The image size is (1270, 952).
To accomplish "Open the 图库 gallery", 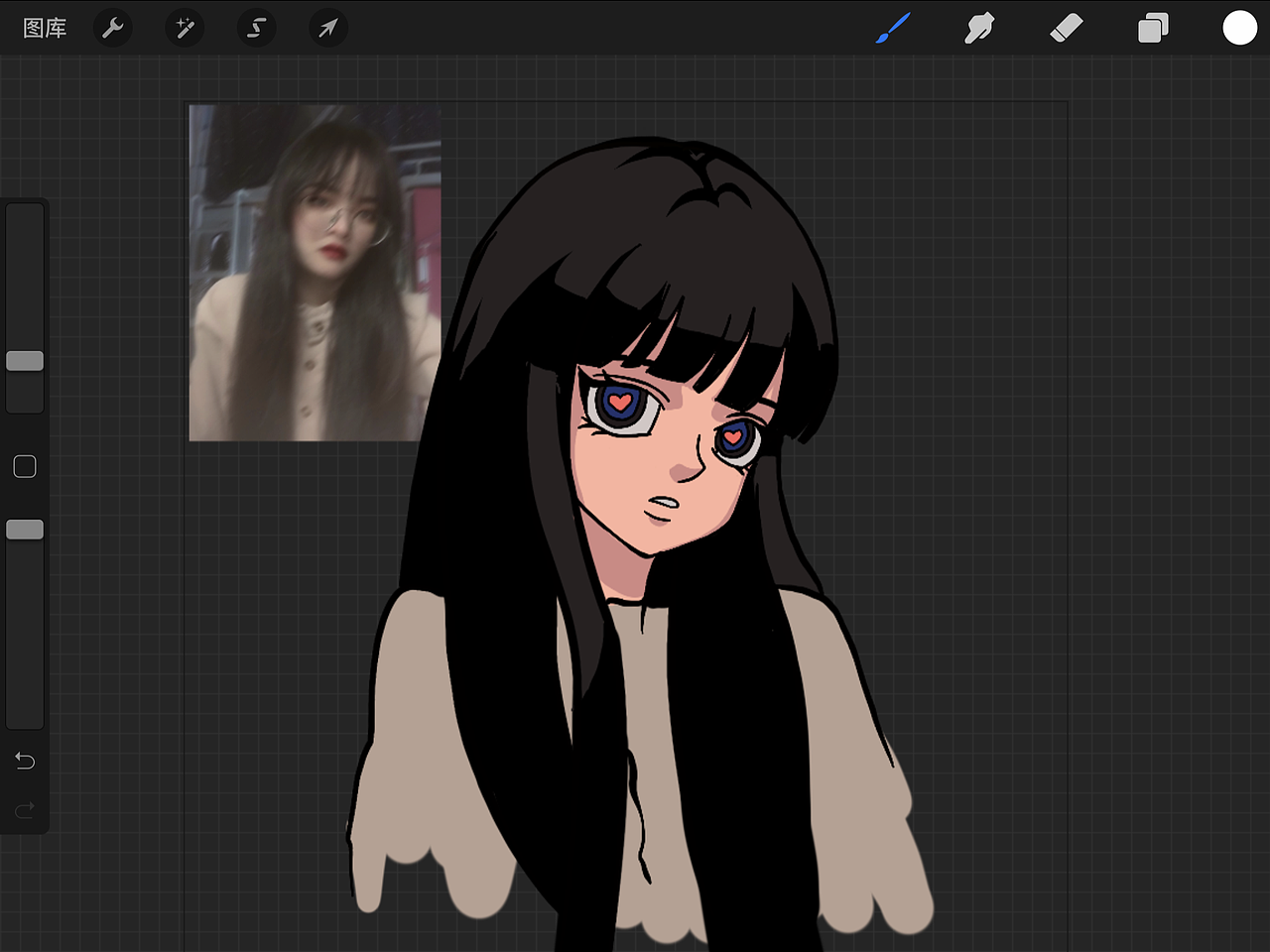I will pos(45,28).
